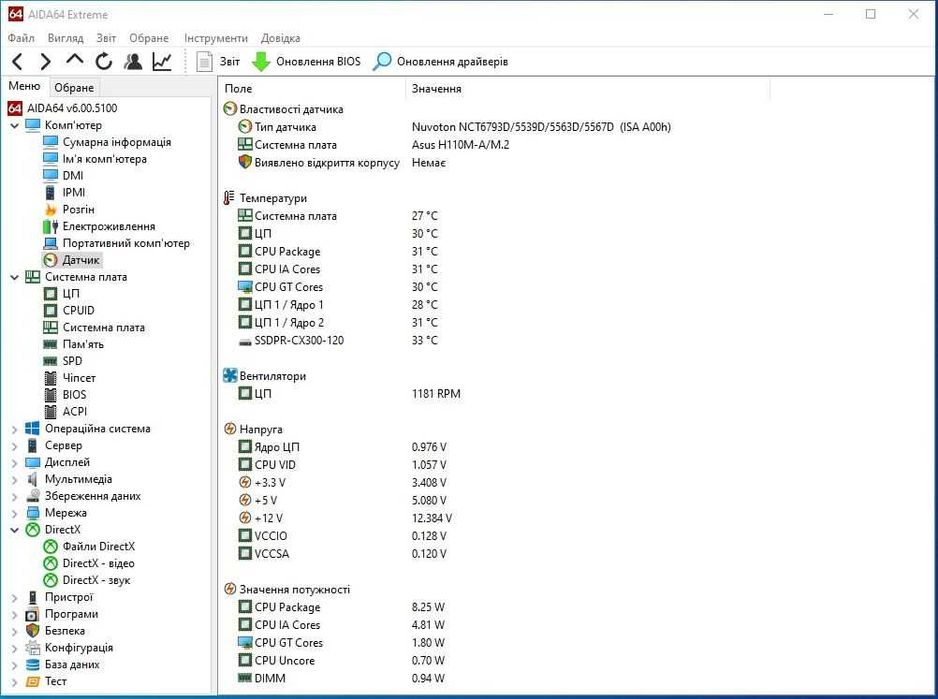The width and height of the screenshot is (938, 699).
Task: Click the up-level arrow toolbar icon
Action: point(74,60)
